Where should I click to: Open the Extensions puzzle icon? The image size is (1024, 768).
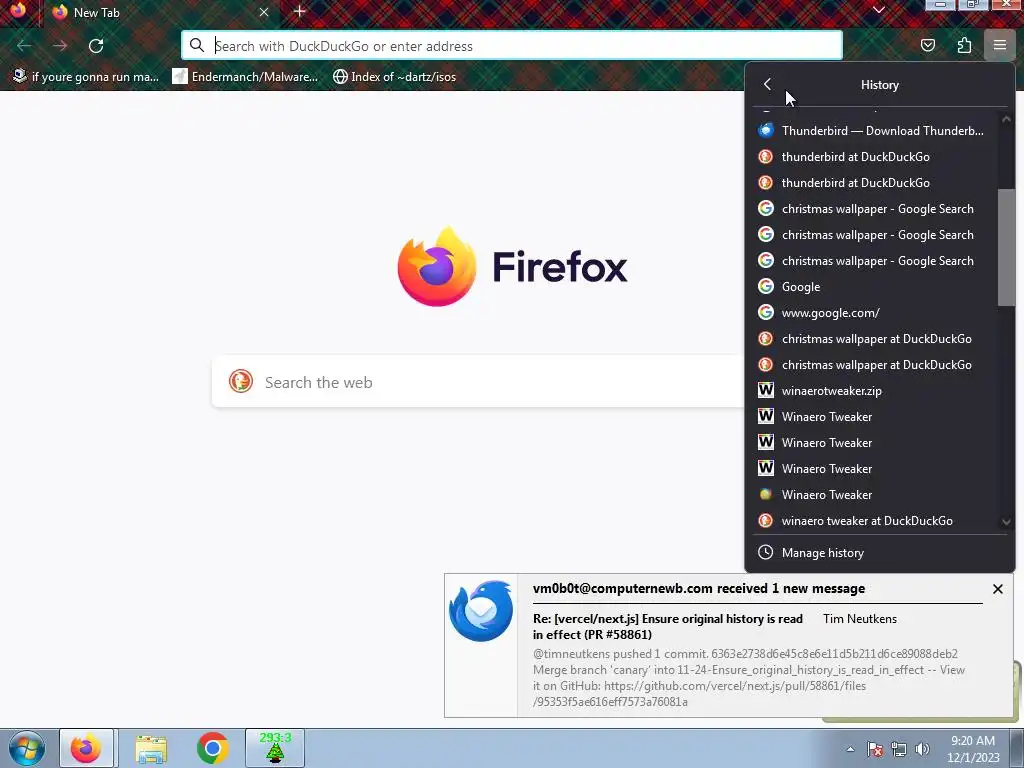964,45
